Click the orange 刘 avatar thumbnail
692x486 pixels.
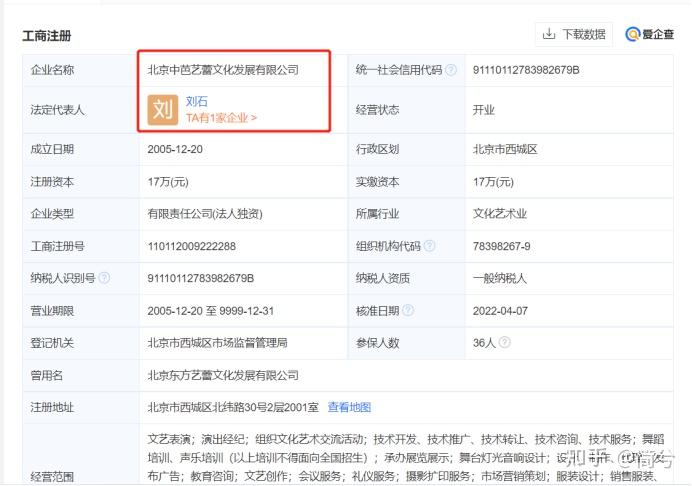pyautogui.click(x=162, y=109)
